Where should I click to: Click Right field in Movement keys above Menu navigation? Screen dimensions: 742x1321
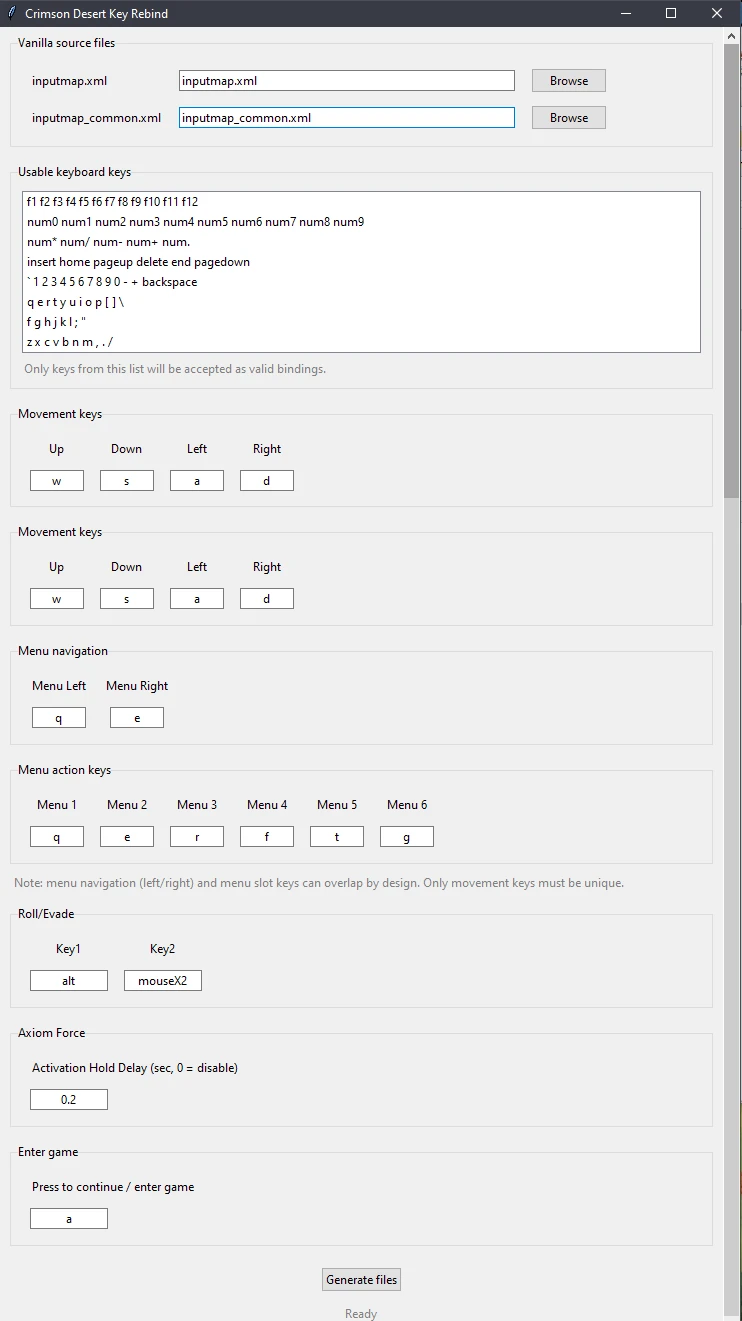tap(267, 599)
